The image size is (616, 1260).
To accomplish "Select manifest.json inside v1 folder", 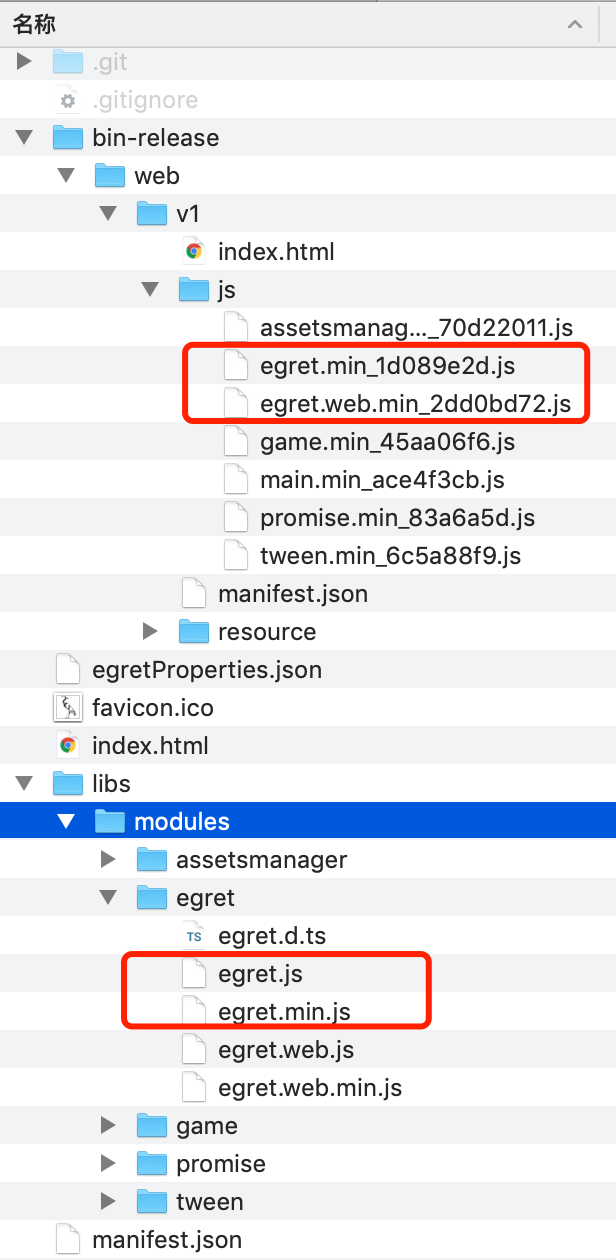I will click(293, 594).
